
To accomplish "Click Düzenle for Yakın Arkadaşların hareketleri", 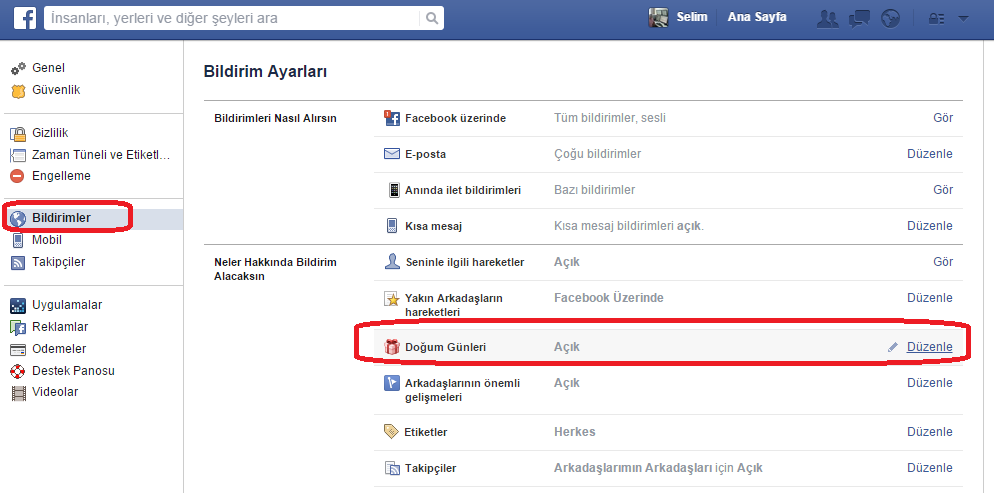I will click(929, 298).
